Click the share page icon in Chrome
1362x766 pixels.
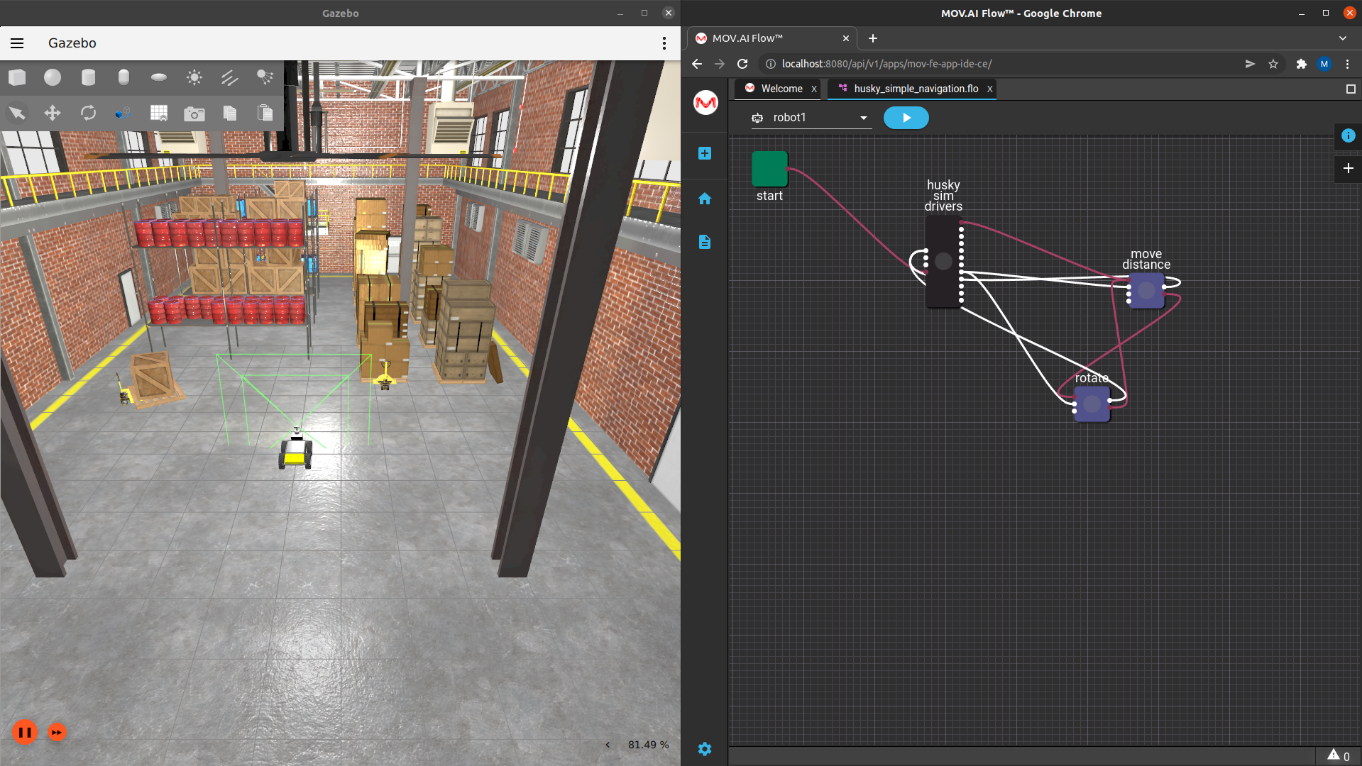click(1250, 63)
